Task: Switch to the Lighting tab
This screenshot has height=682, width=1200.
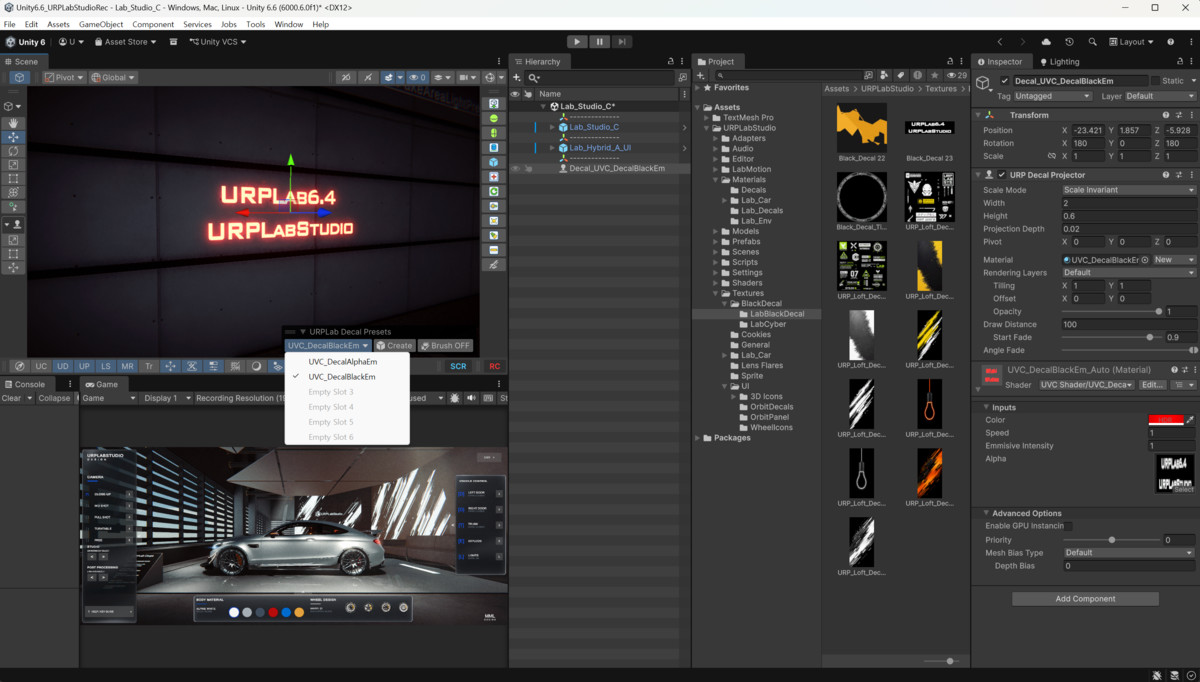Action: 1059,62
